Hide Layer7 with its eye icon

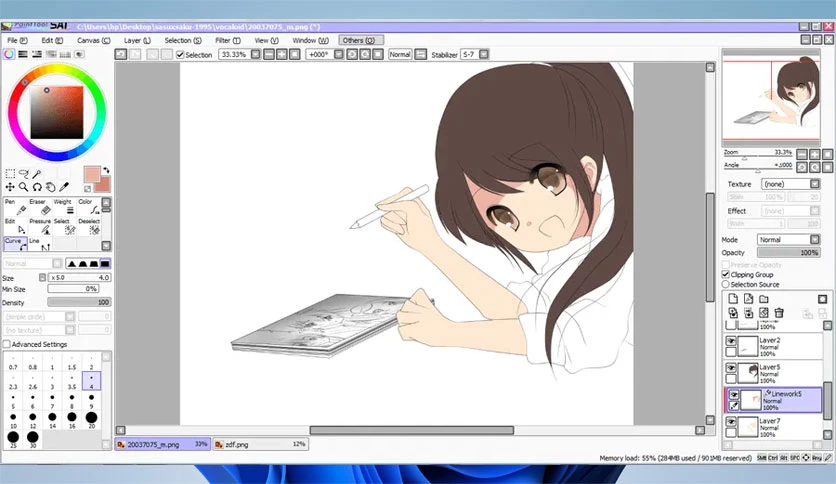tap(731, 422)
